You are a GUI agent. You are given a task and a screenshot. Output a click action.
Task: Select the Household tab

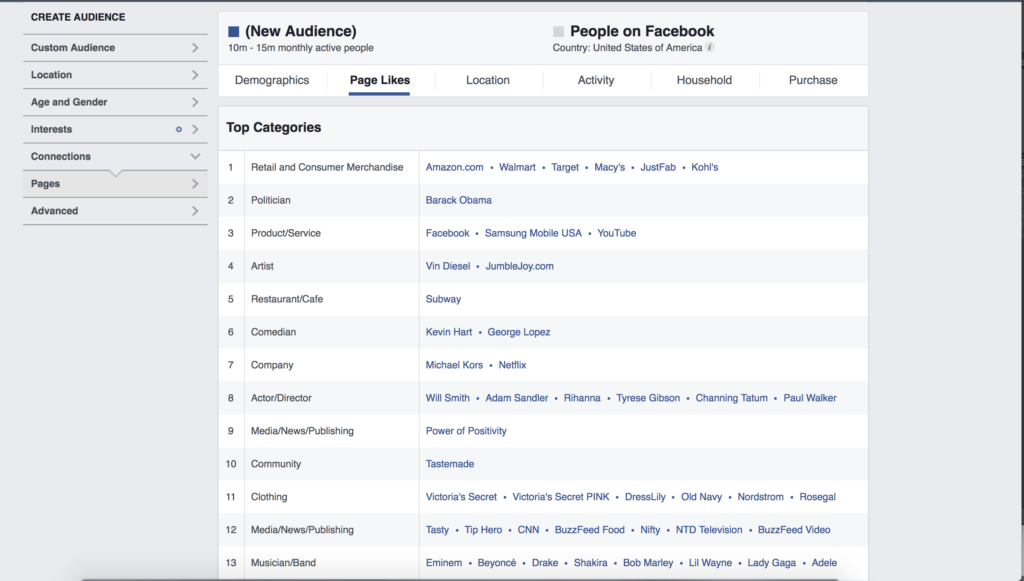tap(704, 80)
